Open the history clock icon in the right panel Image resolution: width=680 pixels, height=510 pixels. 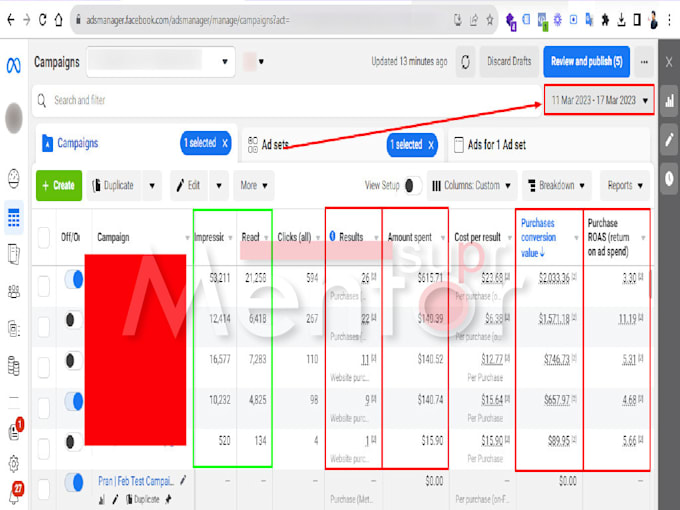[x=670, y=178]
